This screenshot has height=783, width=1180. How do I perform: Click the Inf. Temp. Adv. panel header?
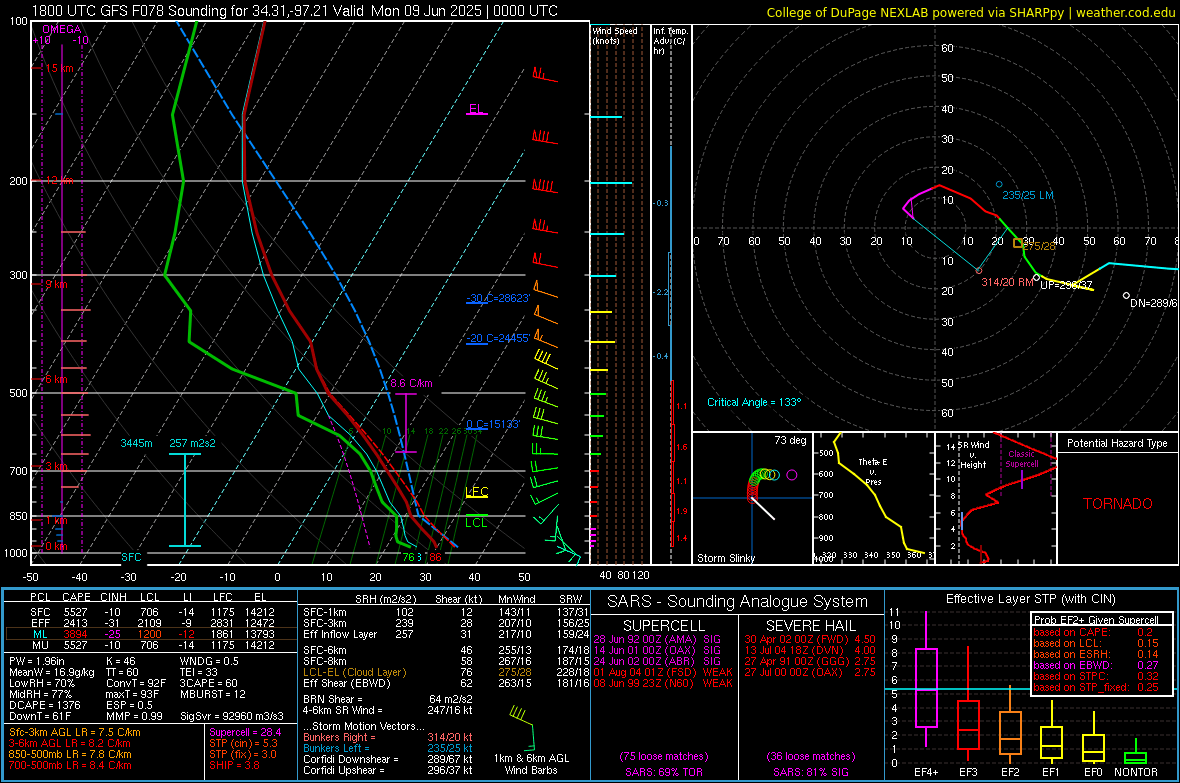pyautogui.click(x=670, y=41)
